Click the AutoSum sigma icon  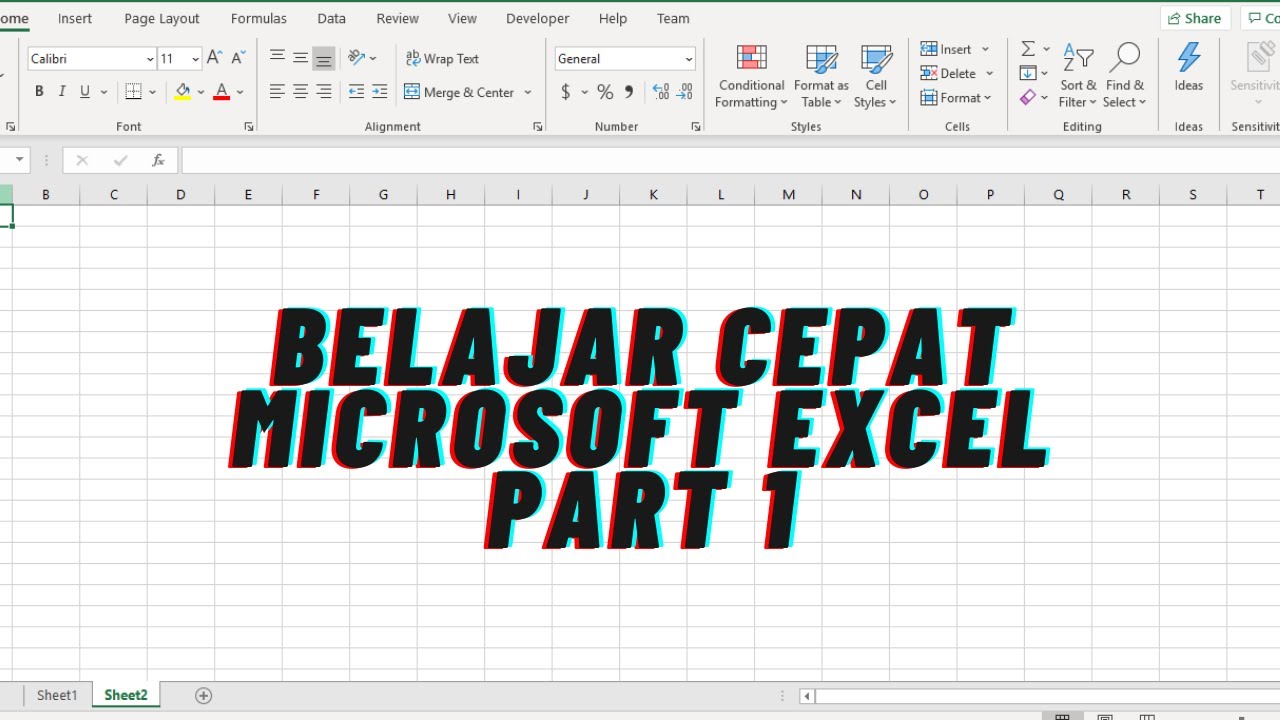(1027, 49)
